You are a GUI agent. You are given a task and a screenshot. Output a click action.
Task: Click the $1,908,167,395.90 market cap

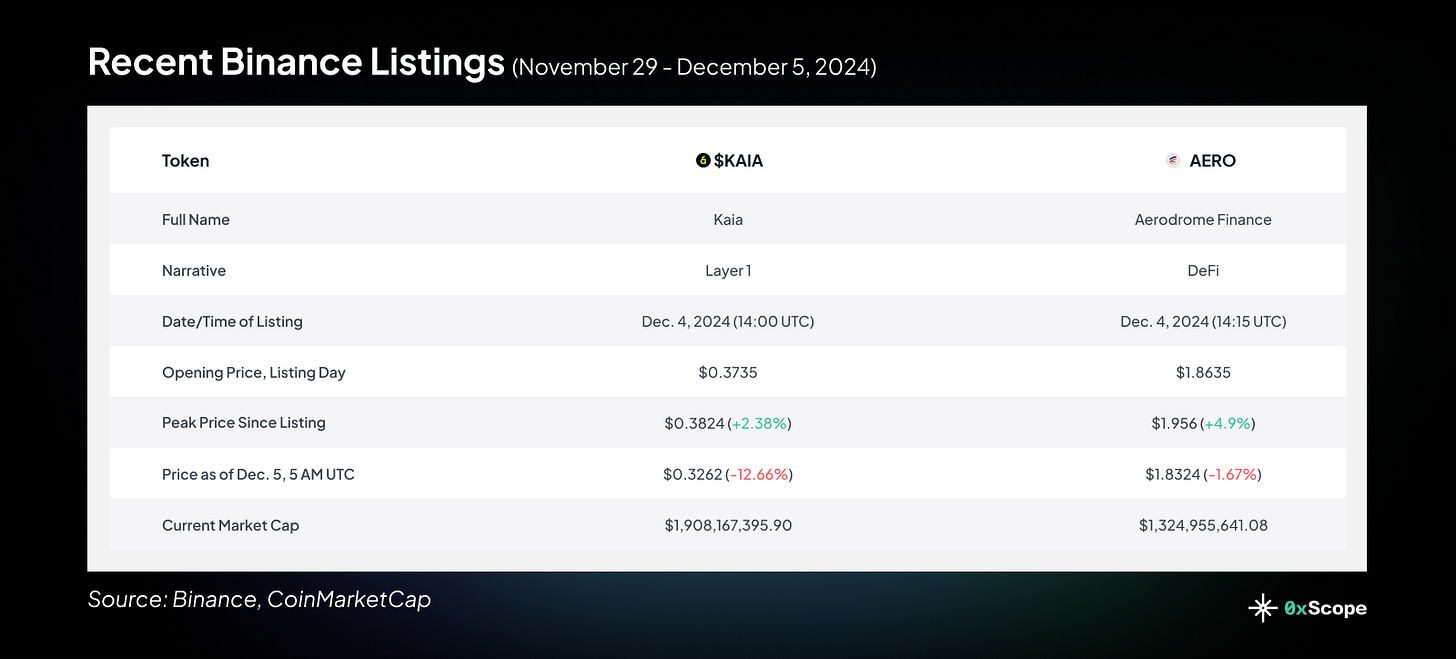(x=728, y=525)
